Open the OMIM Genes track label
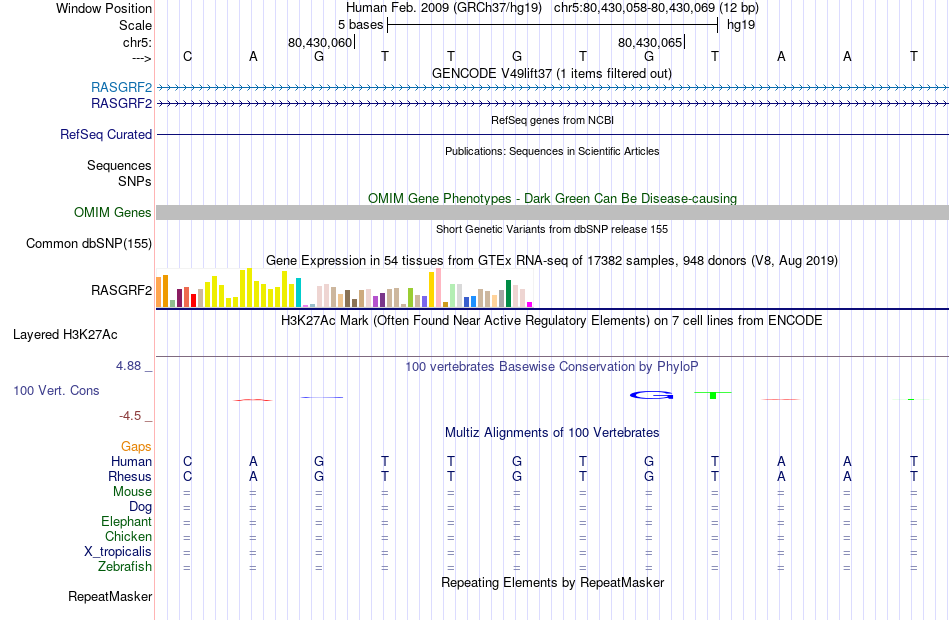 tap(112, 213)
